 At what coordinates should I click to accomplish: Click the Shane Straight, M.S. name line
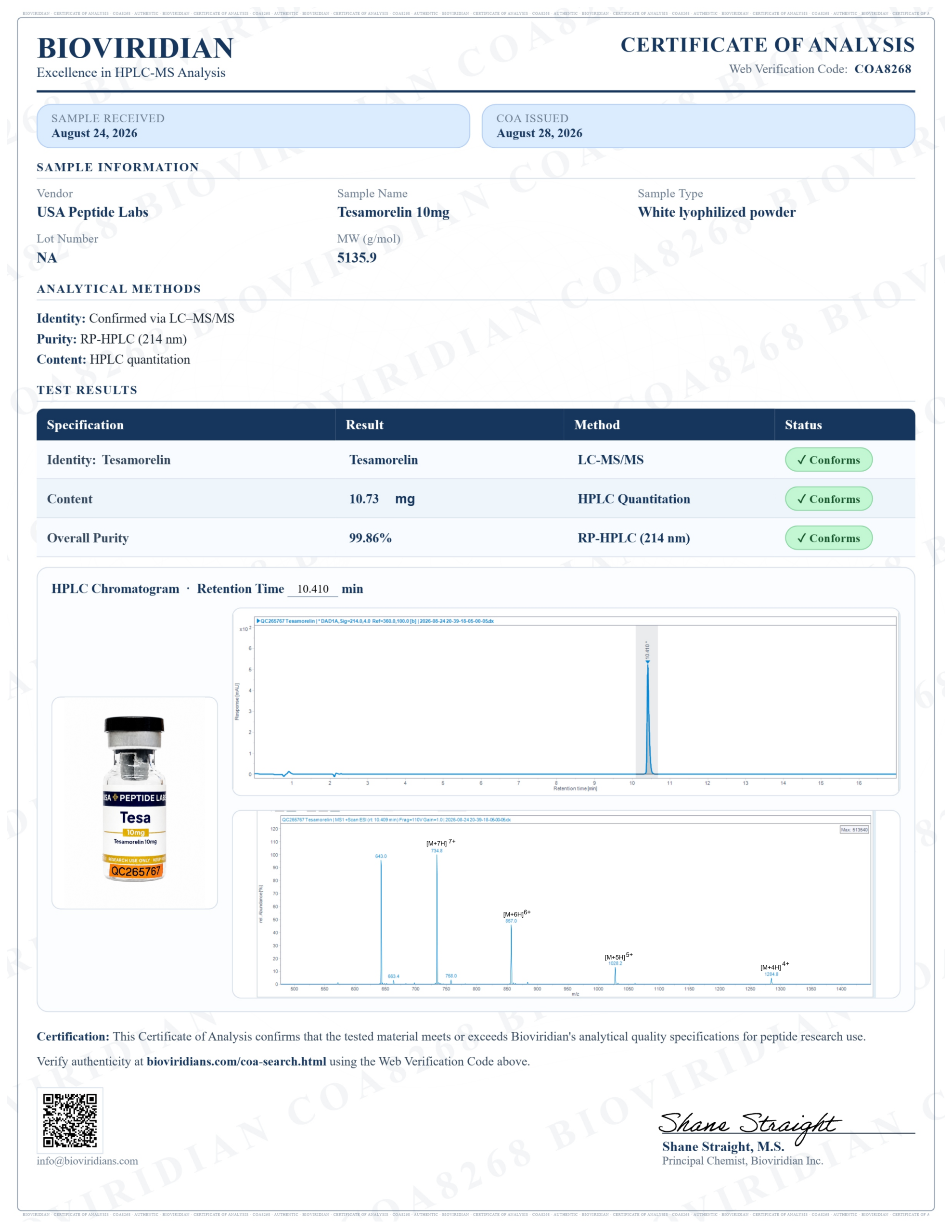pos(723,1146)
